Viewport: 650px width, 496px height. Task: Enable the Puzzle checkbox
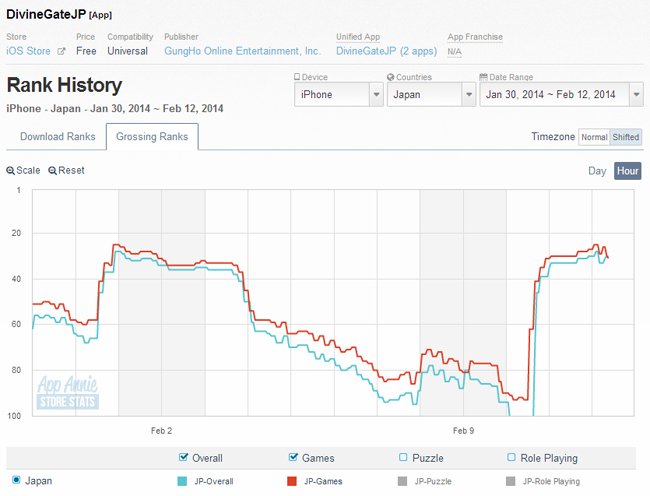(x=403, y=458)
